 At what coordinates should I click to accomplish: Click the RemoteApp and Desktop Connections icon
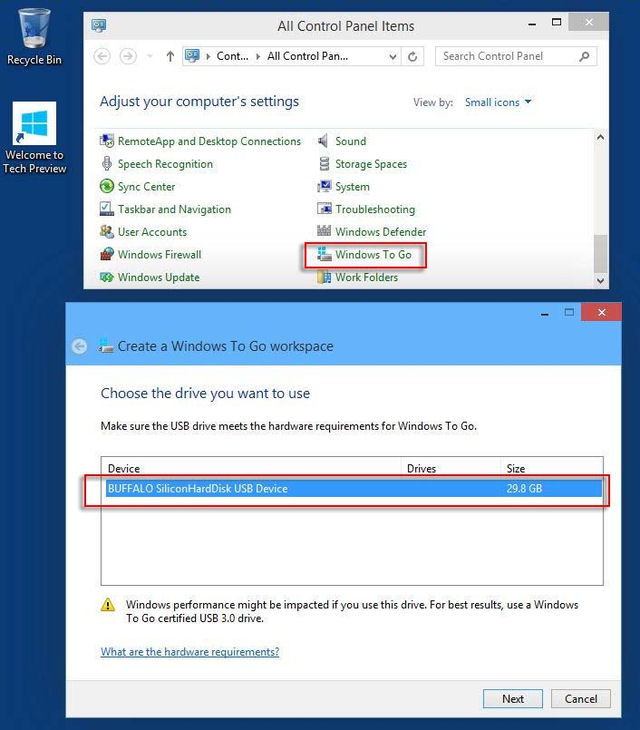[107, 141]
